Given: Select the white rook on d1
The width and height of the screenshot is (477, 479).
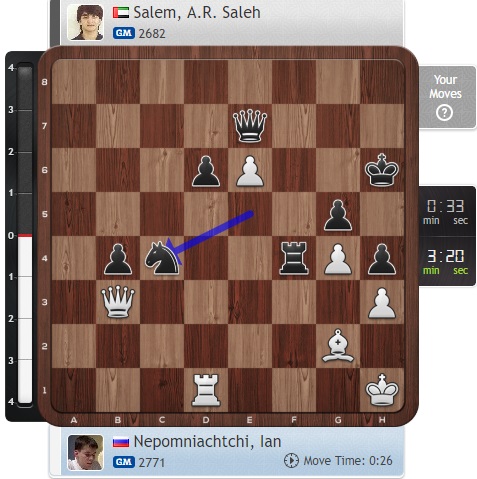Looking at the screenshot, I should [206, 390].
